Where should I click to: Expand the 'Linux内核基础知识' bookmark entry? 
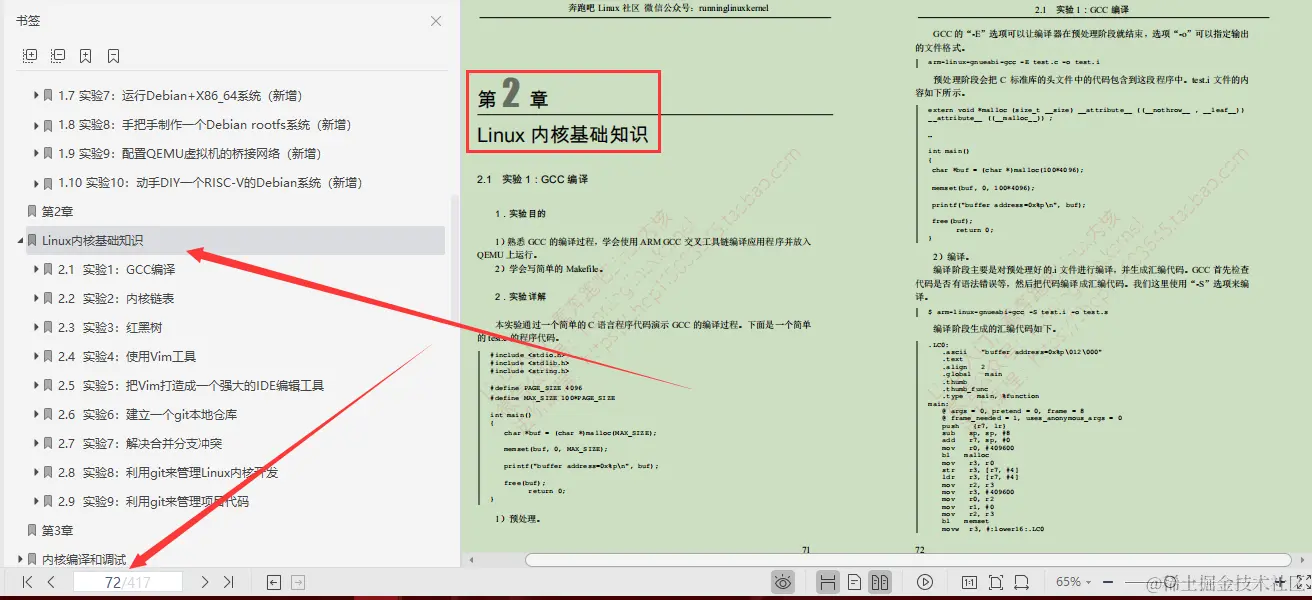click(18, 240)
